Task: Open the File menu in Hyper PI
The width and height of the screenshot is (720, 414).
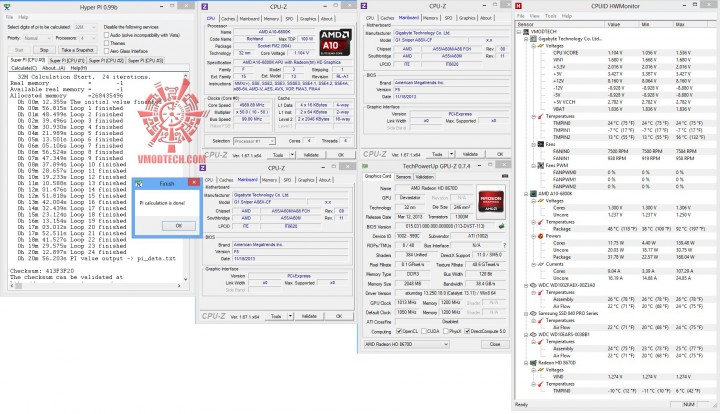Action: click(9, 17)
